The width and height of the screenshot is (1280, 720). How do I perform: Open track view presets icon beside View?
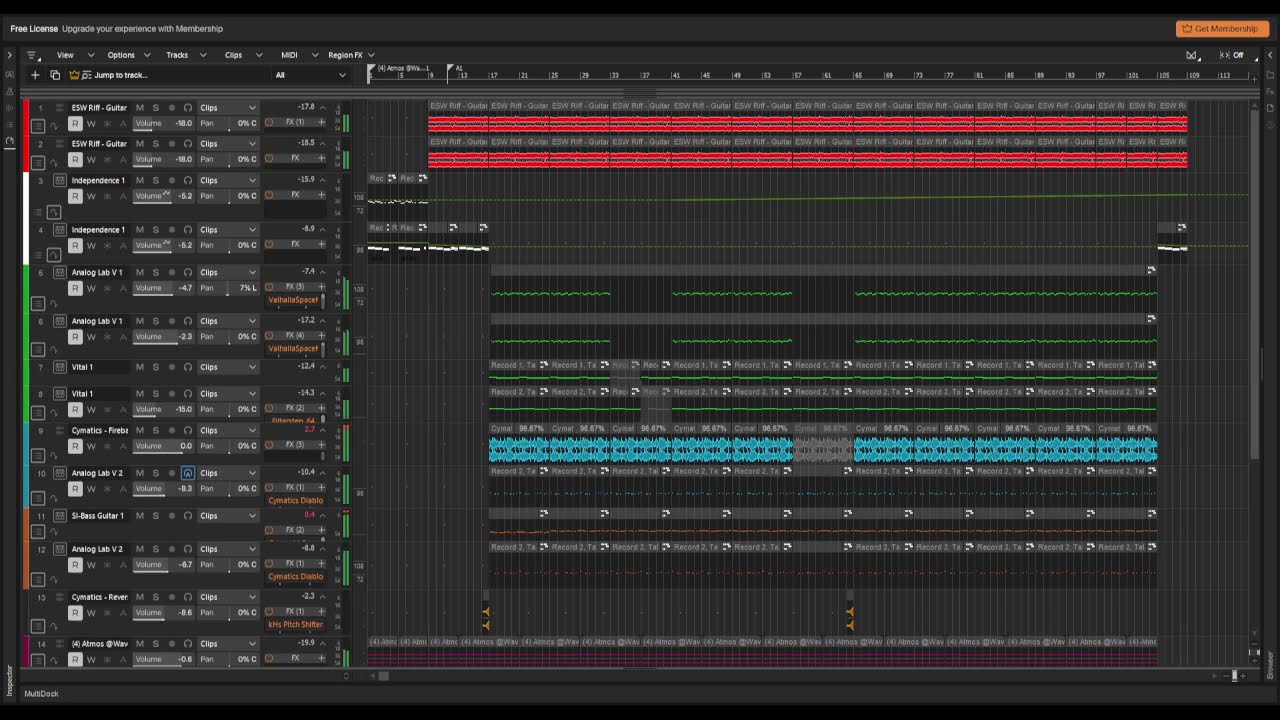pos(31,55)
